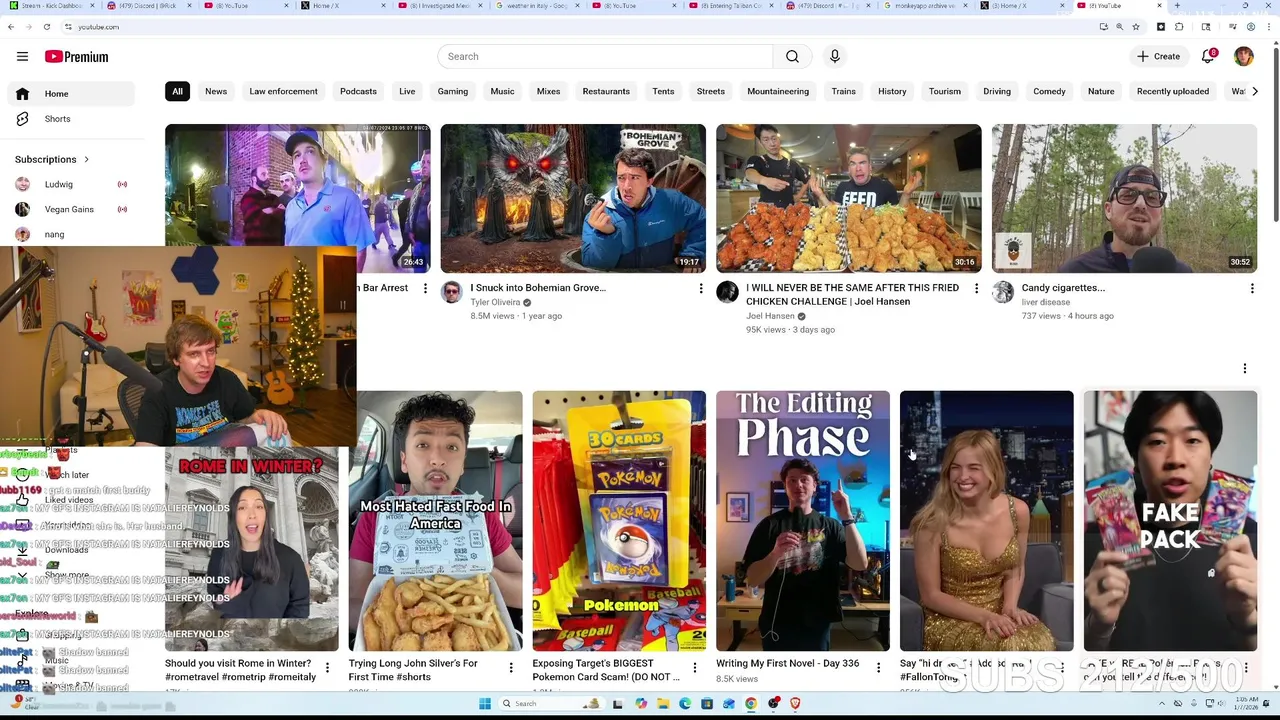Open the Chrome profile icon
1280x720 pixels.
coord(1250,27)
